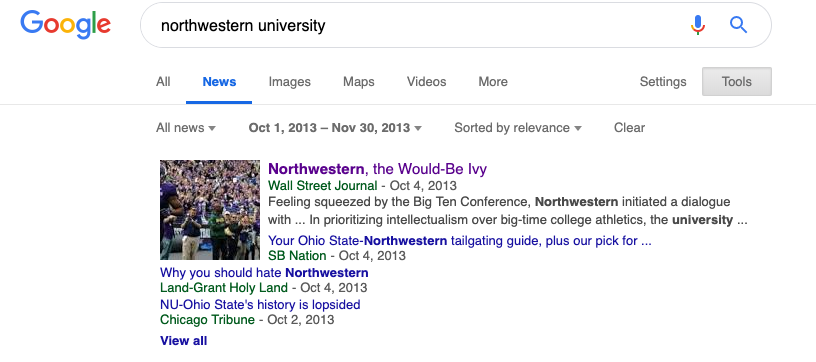
Task: Open the More menu
Action: coord(493,82)
